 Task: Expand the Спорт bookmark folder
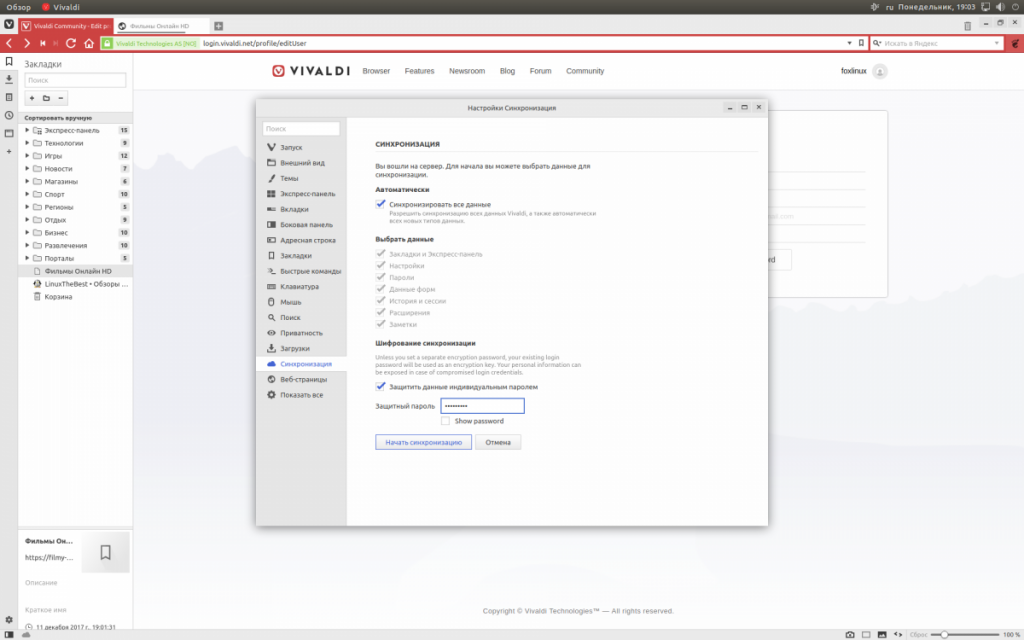27,194
